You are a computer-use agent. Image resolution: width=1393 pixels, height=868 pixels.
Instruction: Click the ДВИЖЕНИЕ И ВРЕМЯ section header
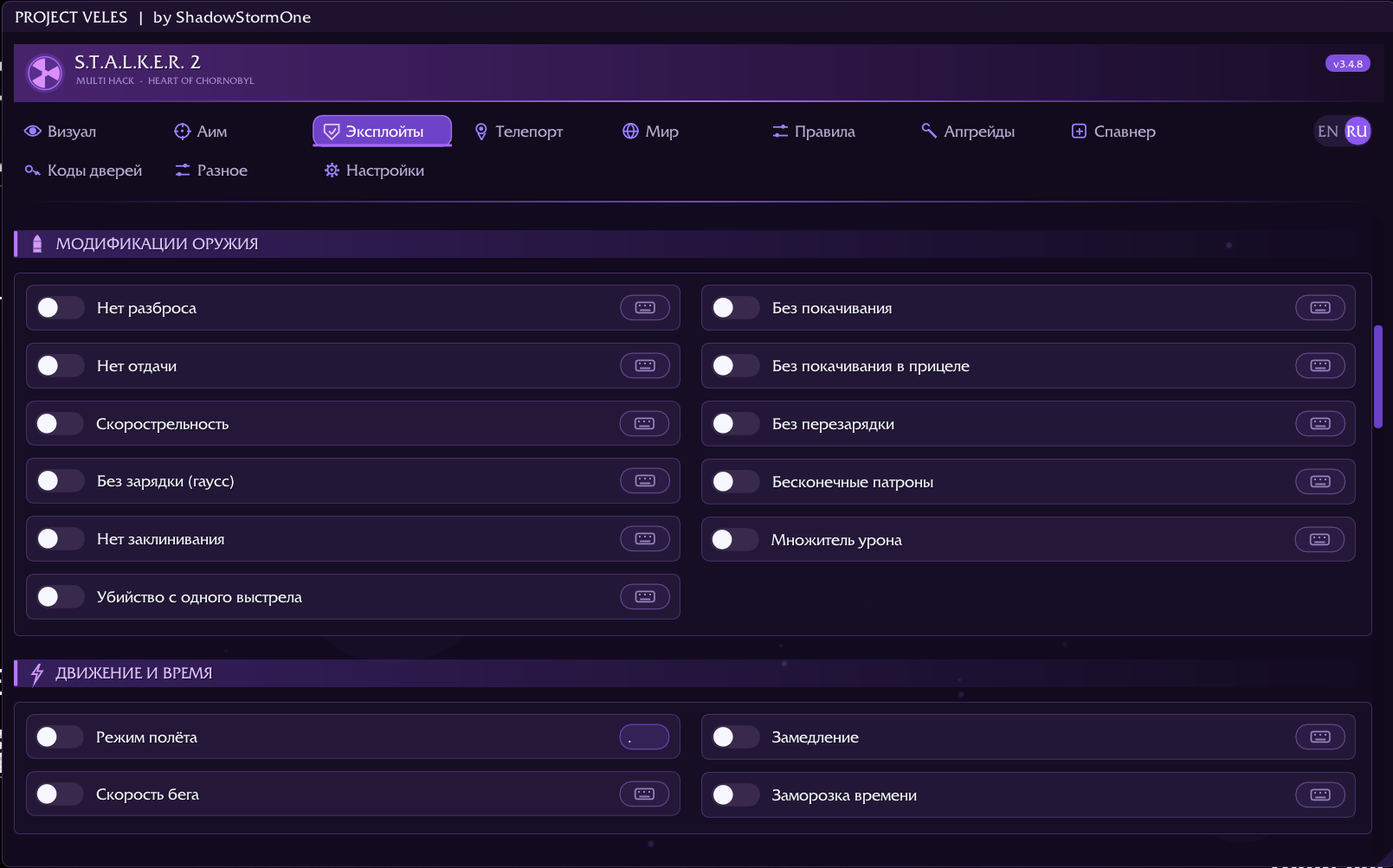pos(693,673)
